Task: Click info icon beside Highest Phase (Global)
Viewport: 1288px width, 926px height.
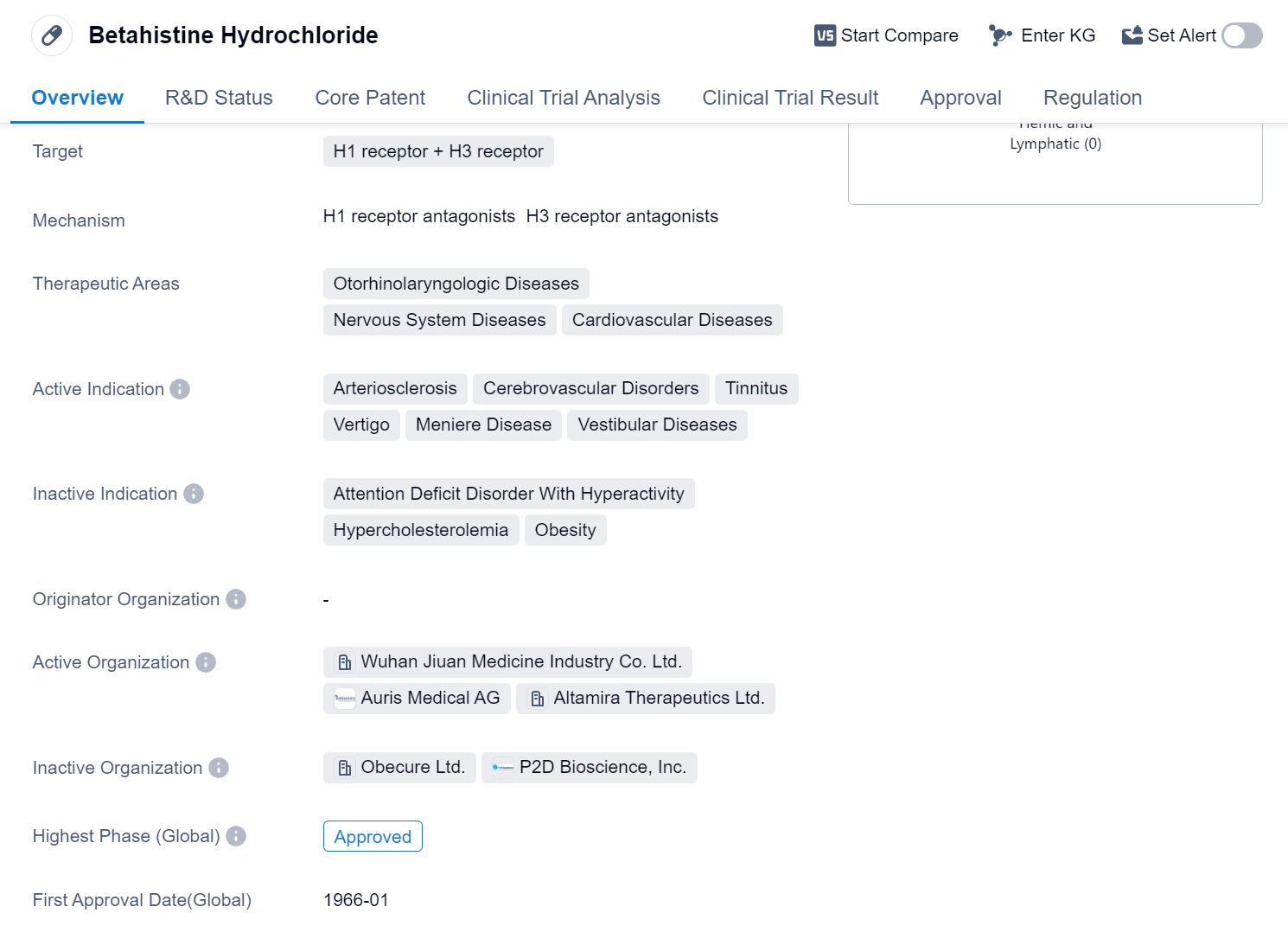Action: click(236, 836)
